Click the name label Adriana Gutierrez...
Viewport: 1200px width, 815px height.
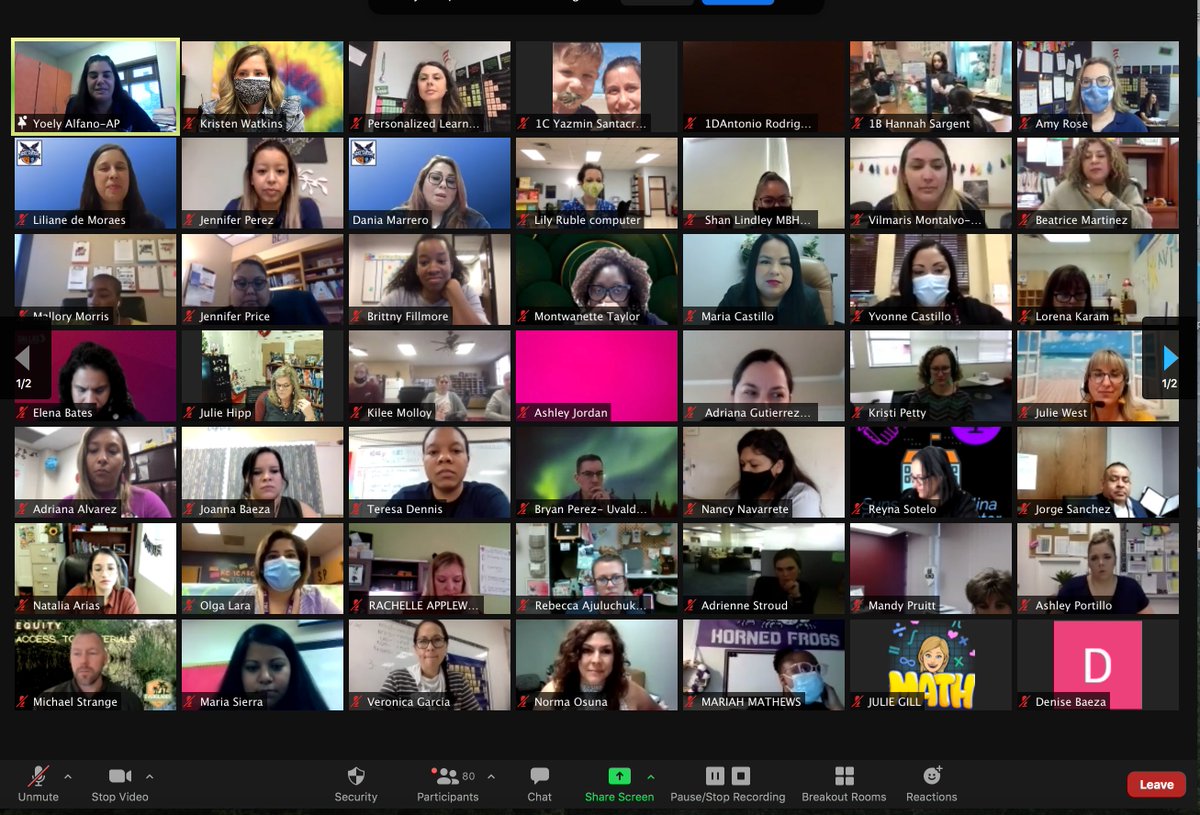point(758,413)
